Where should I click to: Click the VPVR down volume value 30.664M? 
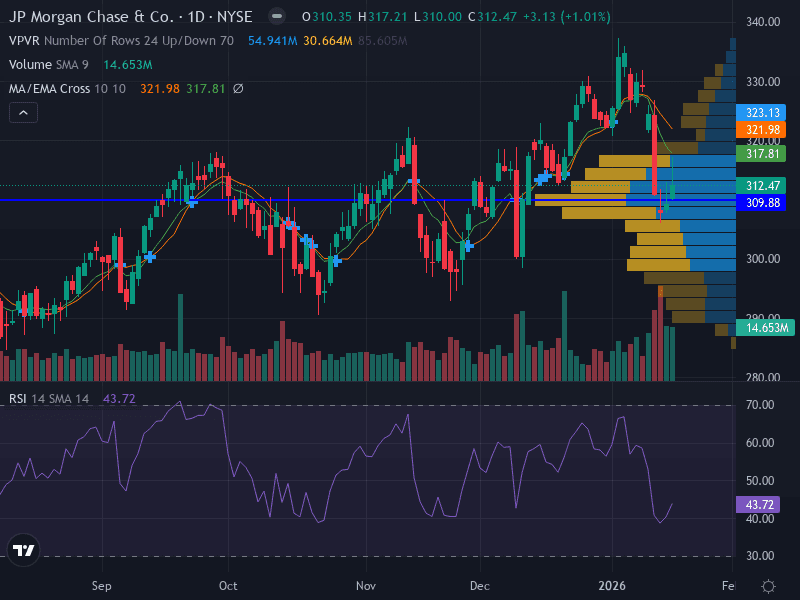(x=328, y=41)
